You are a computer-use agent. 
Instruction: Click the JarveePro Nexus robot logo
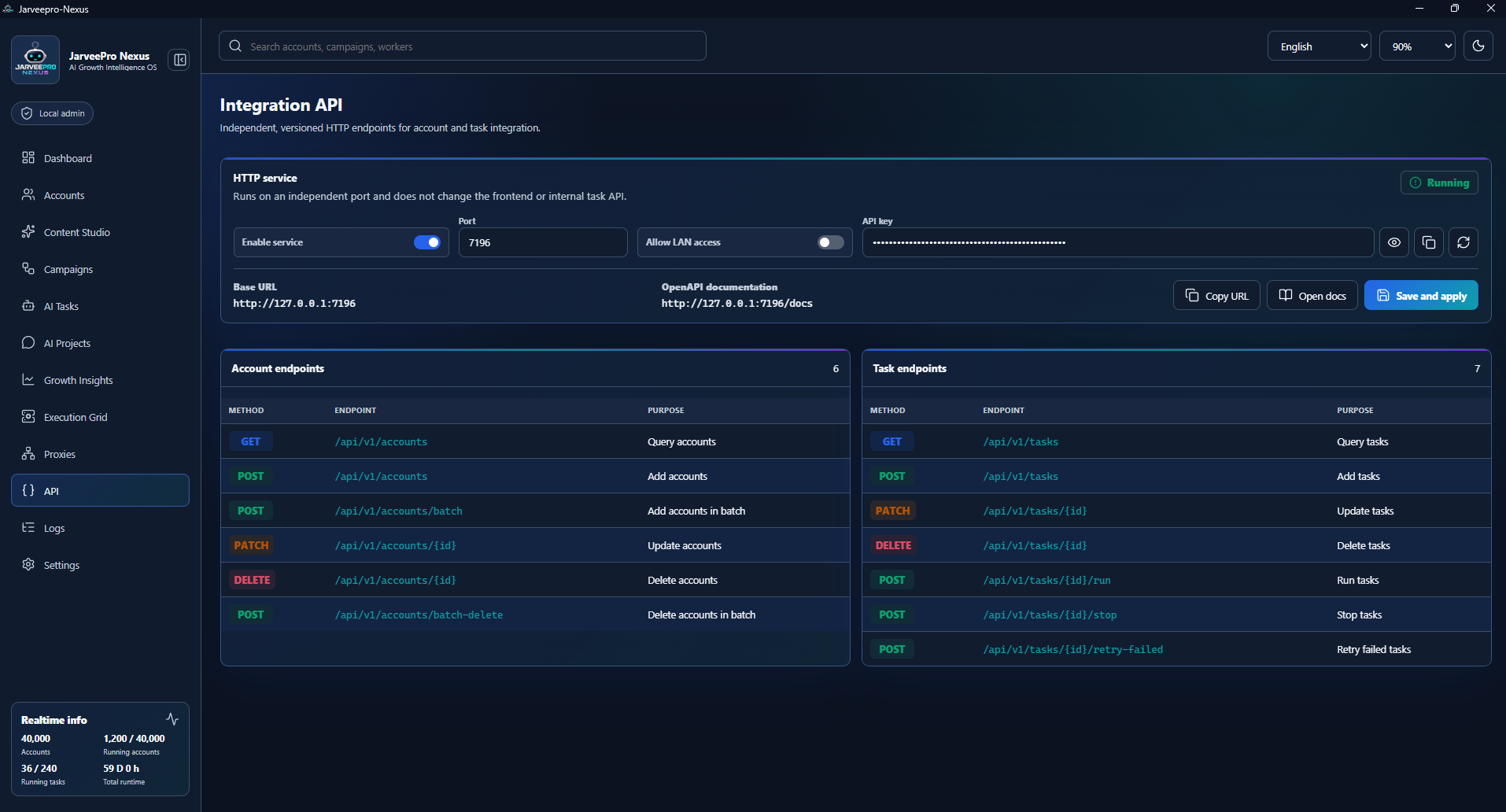(x=35, y=60)
